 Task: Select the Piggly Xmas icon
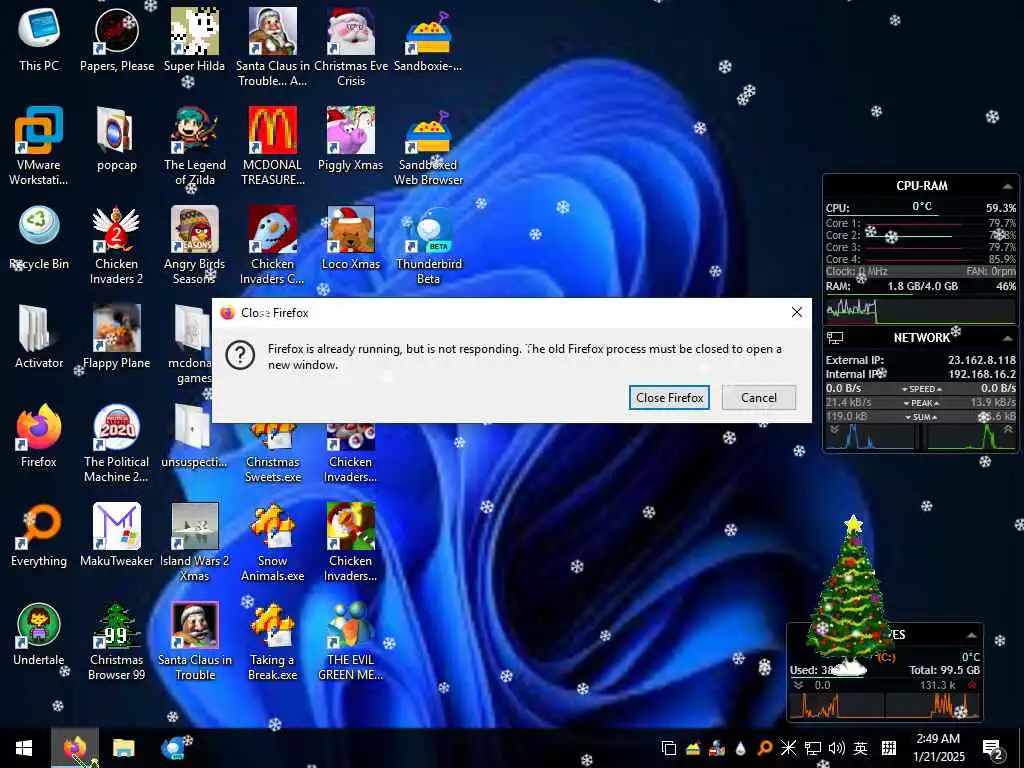pos(351,138)
